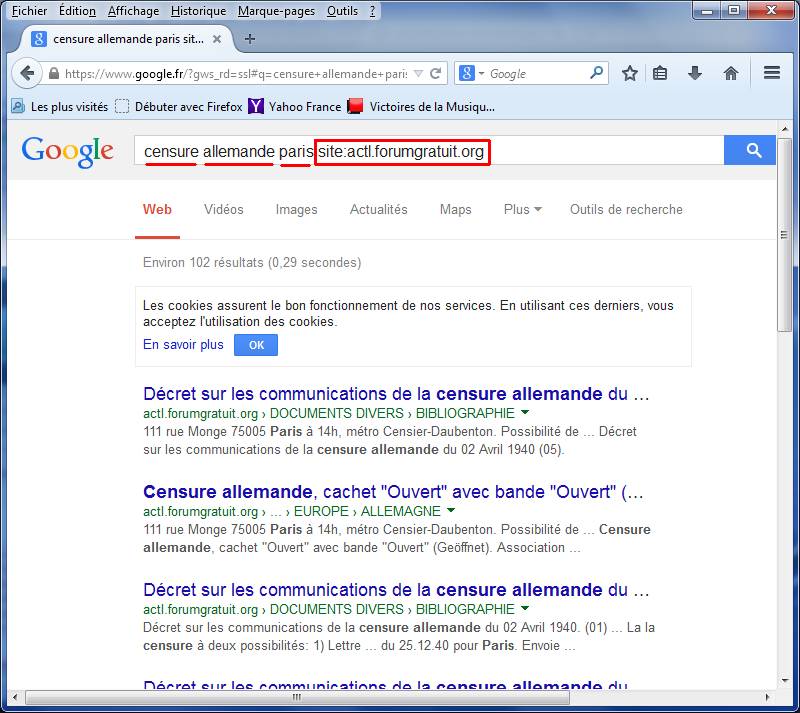Screen dimensions: 800x713
Task: Open a new tab with plus button
Action: tap(249, 39)
